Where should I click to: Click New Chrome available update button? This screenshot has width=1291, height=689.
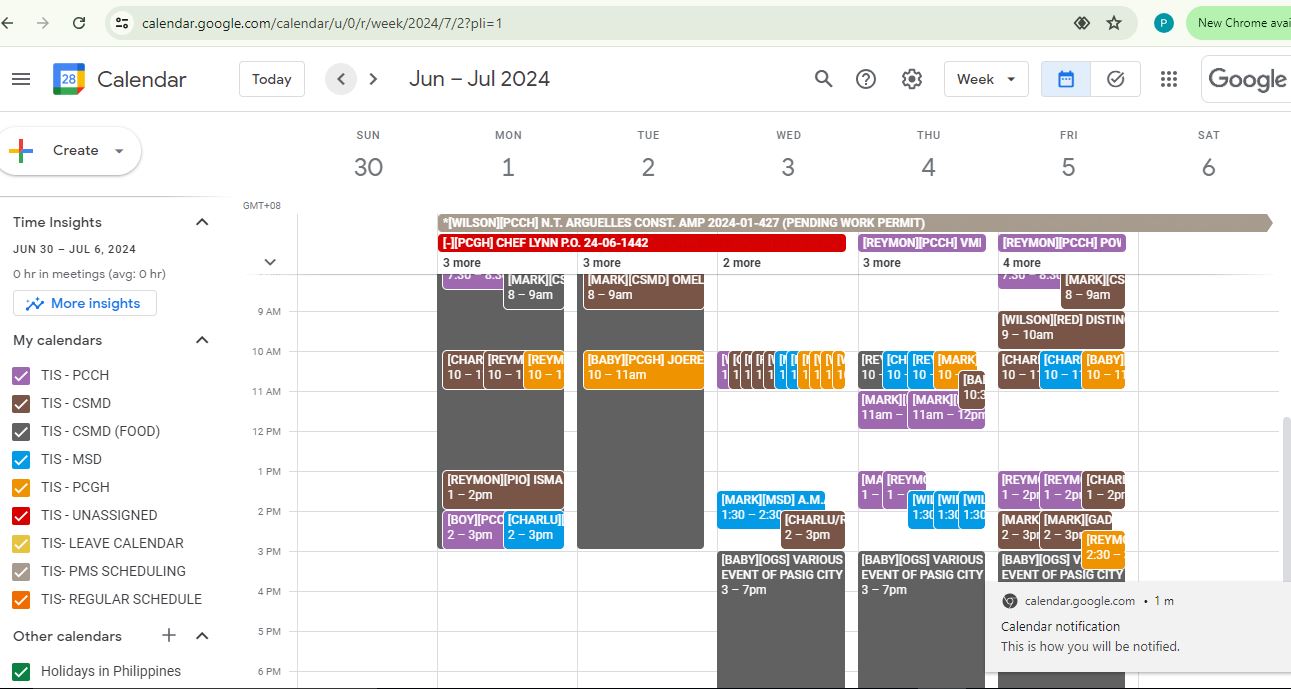(1240, 22)
